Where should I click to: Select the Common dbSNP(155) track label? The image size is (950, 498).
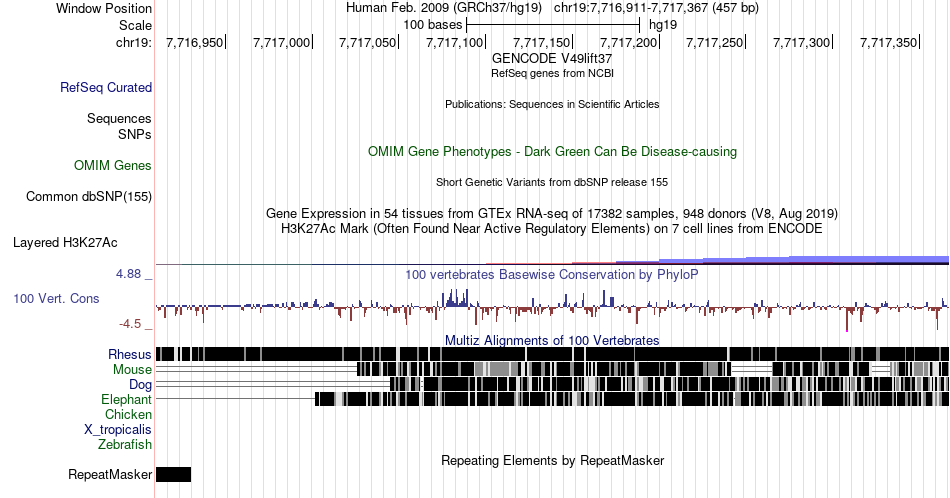pos(89,196)
